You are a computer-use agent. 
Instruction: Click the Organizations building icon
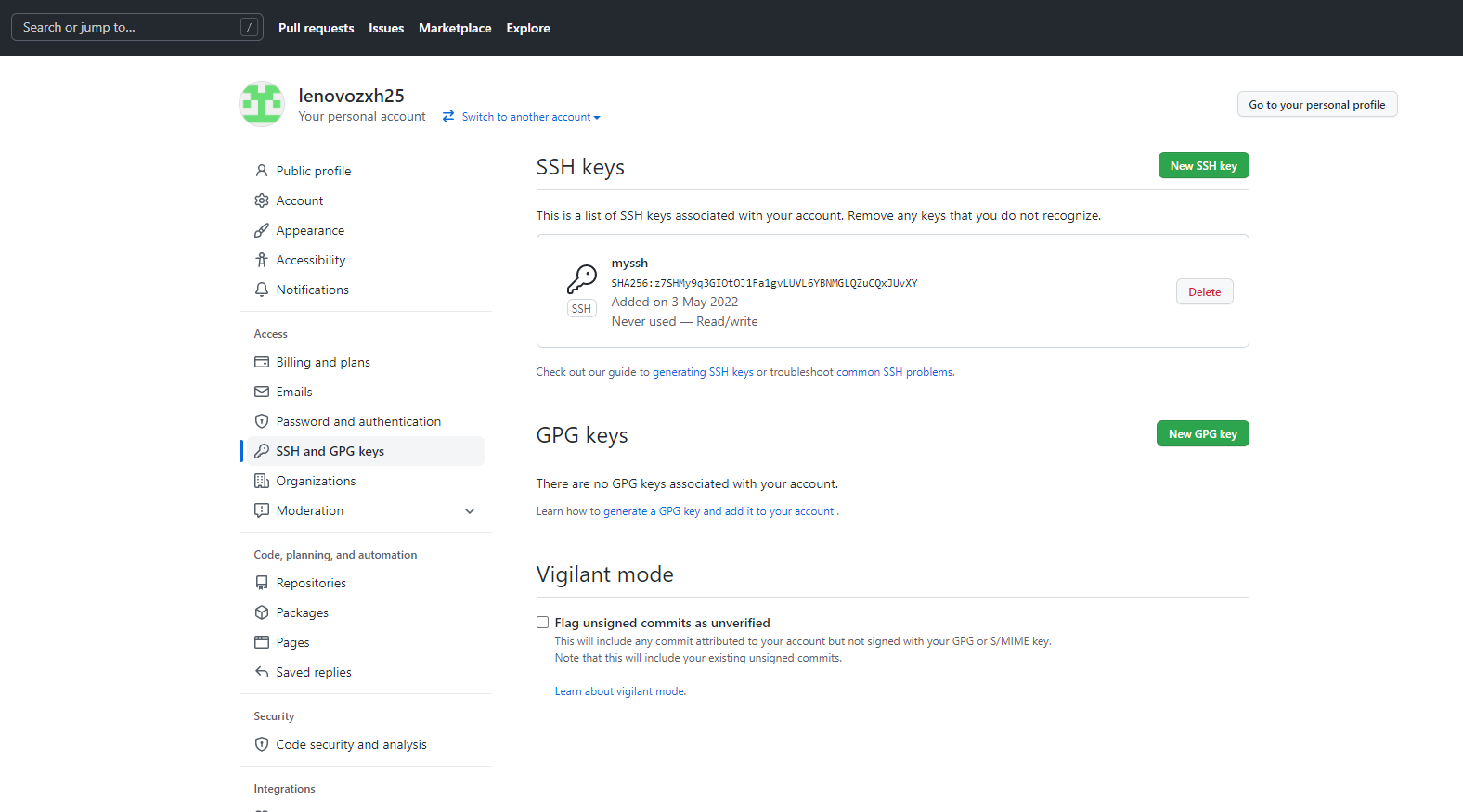(x=262, y=481)
